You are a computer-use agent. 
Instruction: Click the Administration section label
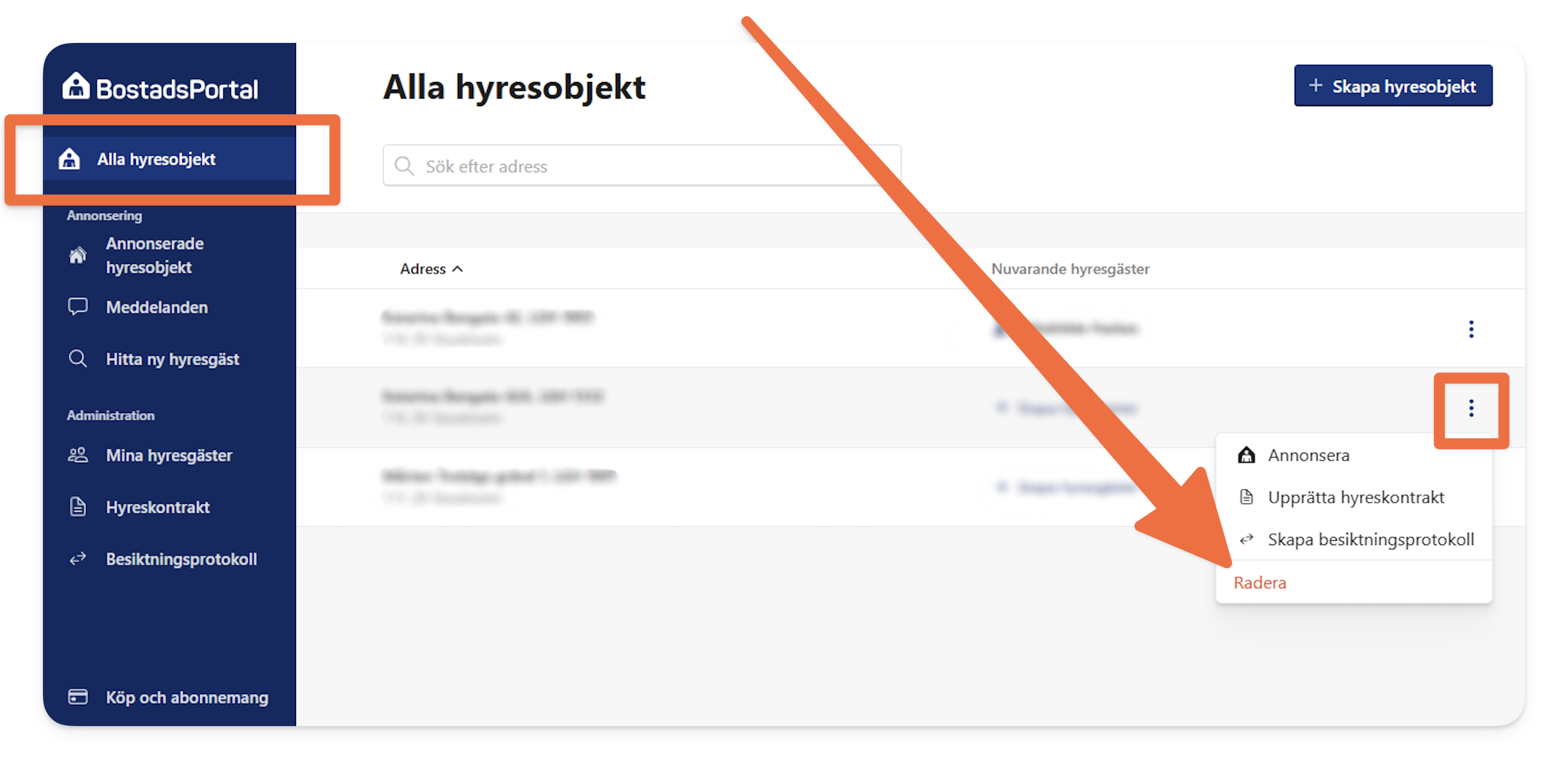coord(110,415)
